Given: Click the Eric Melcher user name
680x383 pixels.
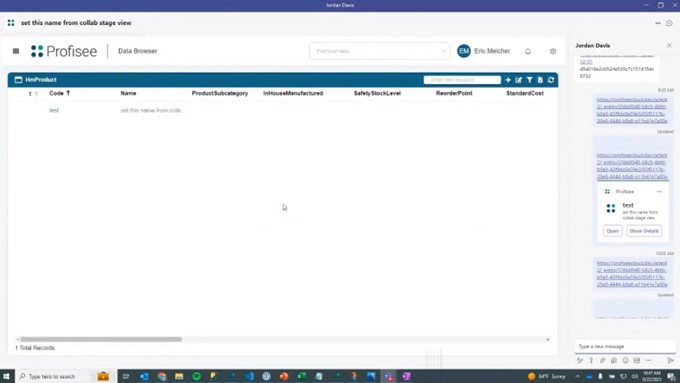Looking at the screenshot, I should click(492, 51).
